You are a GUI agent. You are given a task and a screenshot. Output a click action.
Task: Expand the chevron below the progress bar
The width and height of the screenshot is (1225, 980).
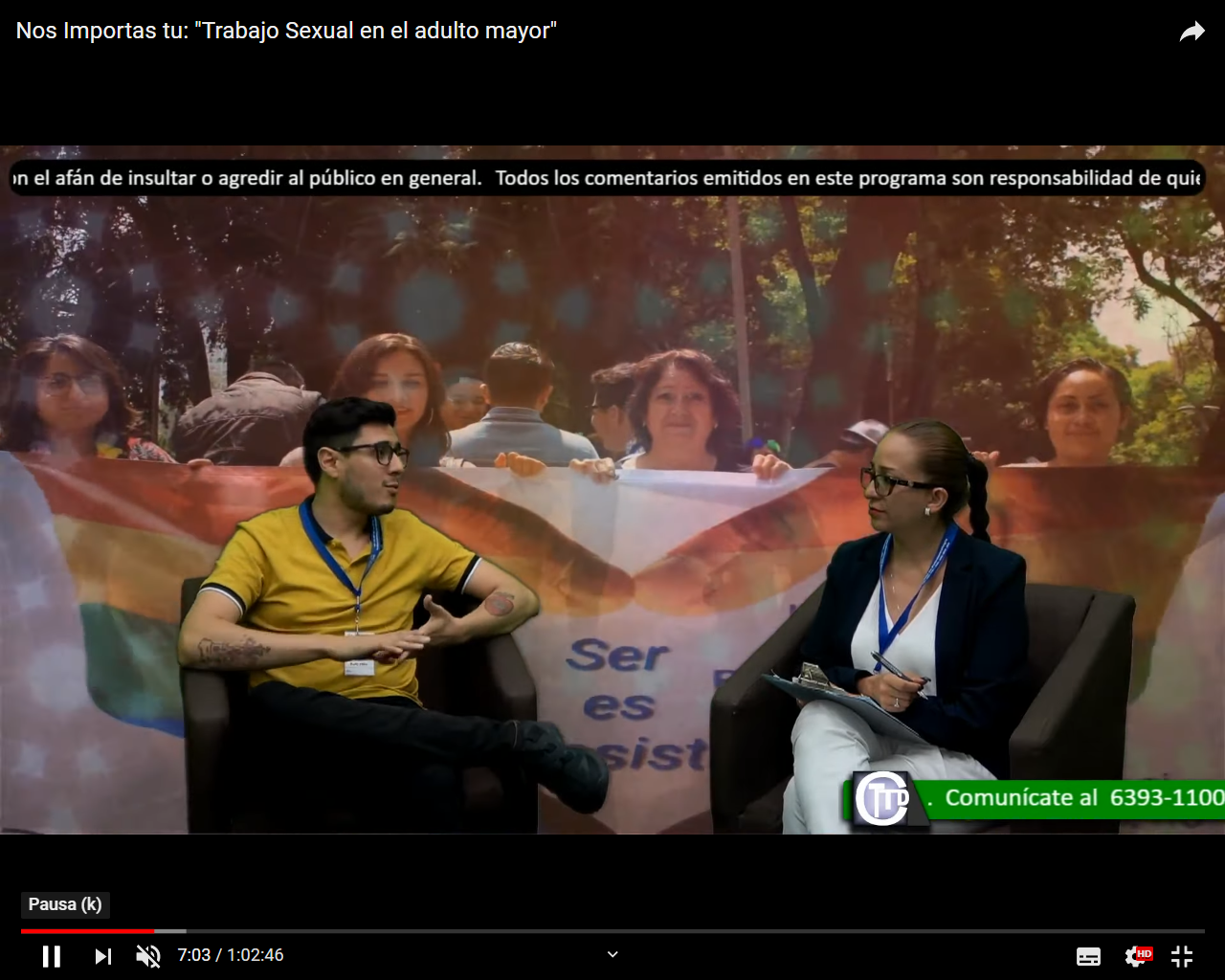tap(612, 954)
